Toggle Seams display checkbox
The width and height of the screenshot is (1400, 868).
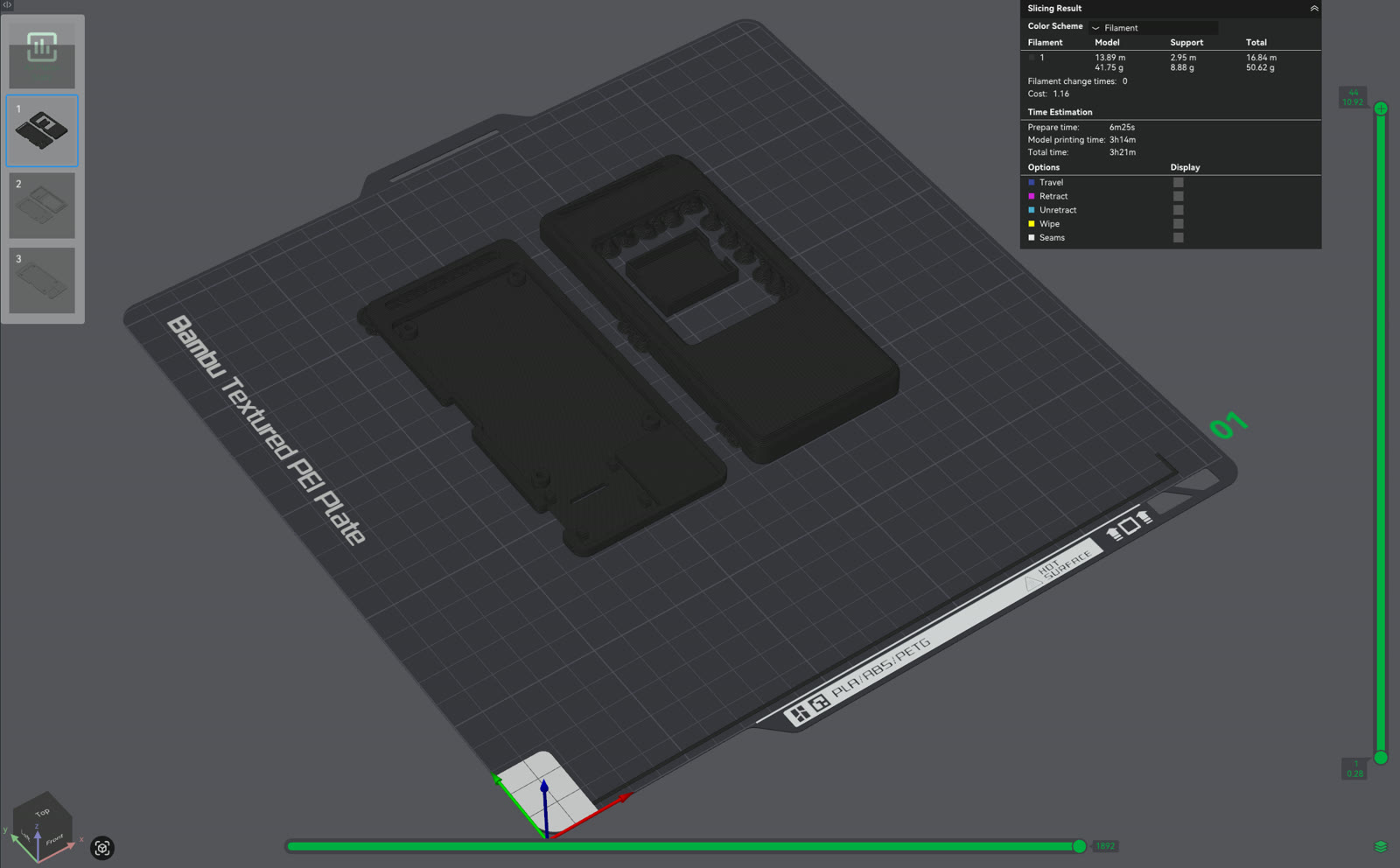(x=1178, y=238)
